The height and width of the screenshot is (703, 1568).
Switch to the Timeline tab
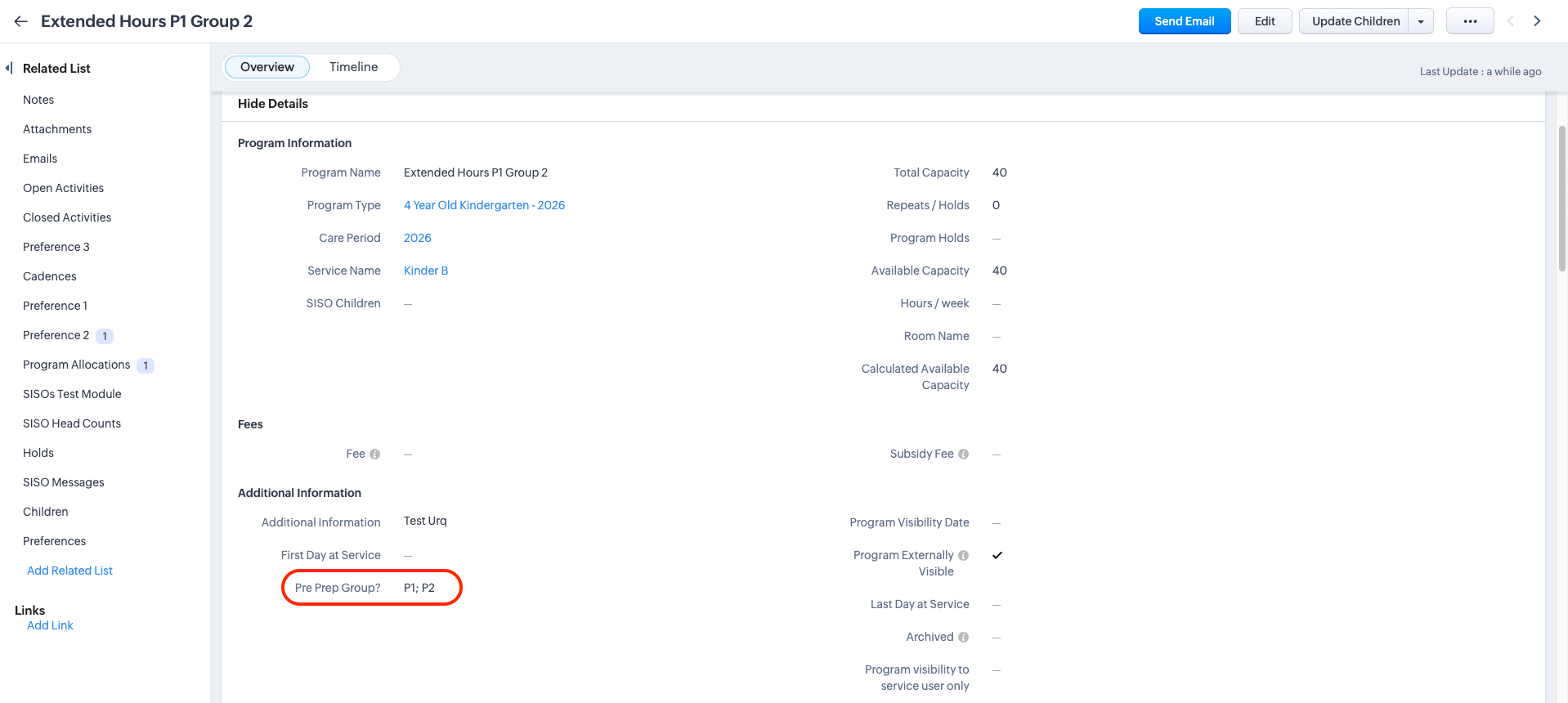[354, 67]
